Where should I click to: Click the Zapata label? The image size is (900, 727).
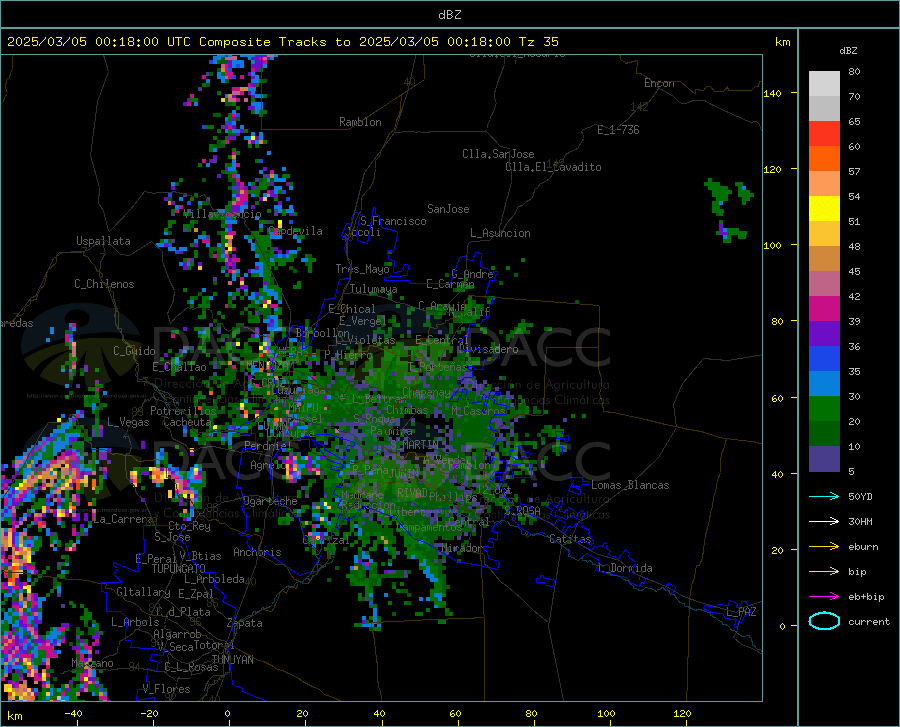(x=245, y=623)
